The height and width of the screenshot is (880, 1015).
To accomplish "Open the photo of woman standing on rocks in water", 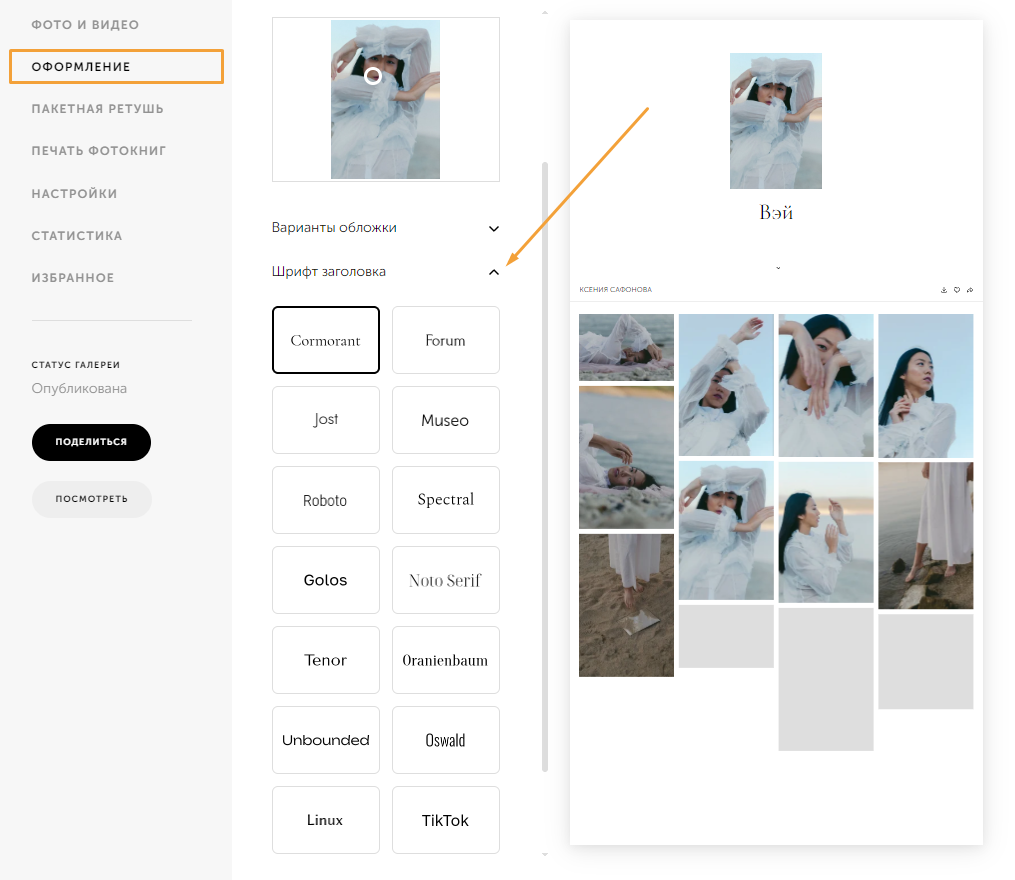I will tap(926, 536).
